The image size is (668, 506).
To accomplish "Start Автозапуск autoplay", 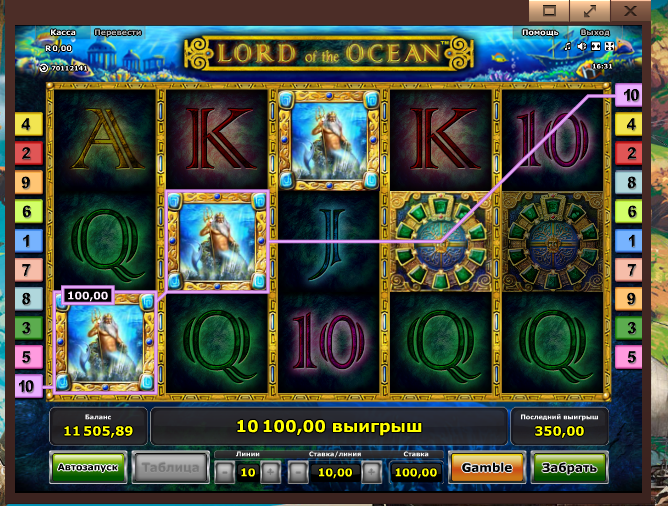I will click(88, 467).
